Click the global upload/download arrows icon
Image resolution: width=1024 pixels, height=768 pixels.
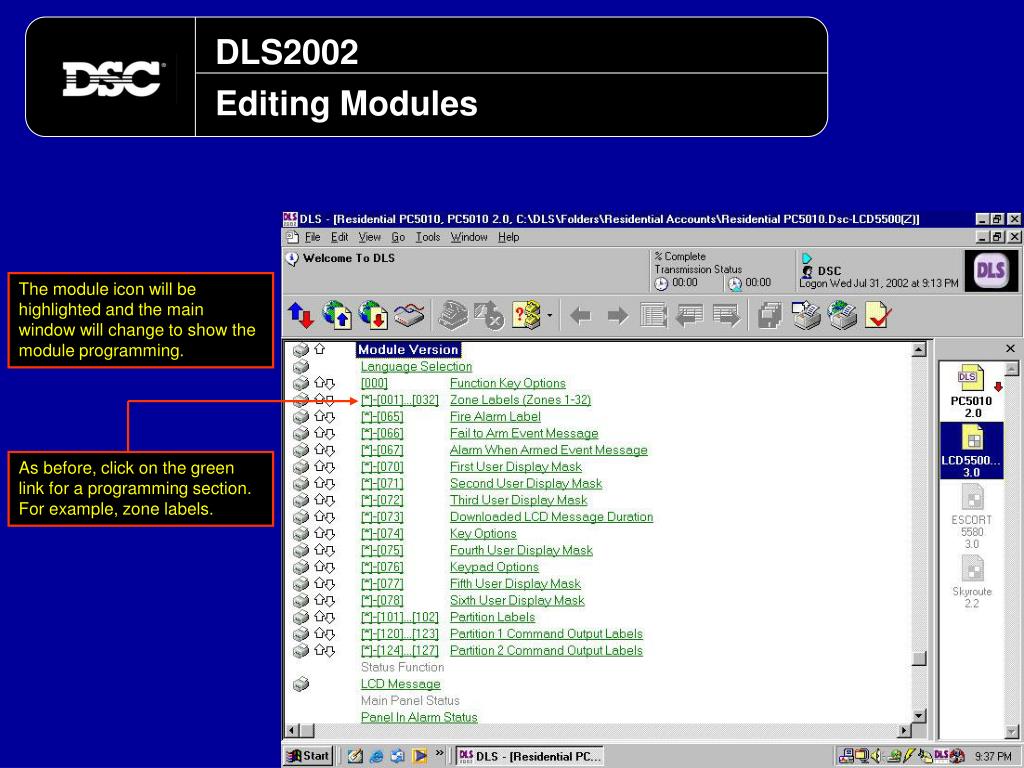300,315
